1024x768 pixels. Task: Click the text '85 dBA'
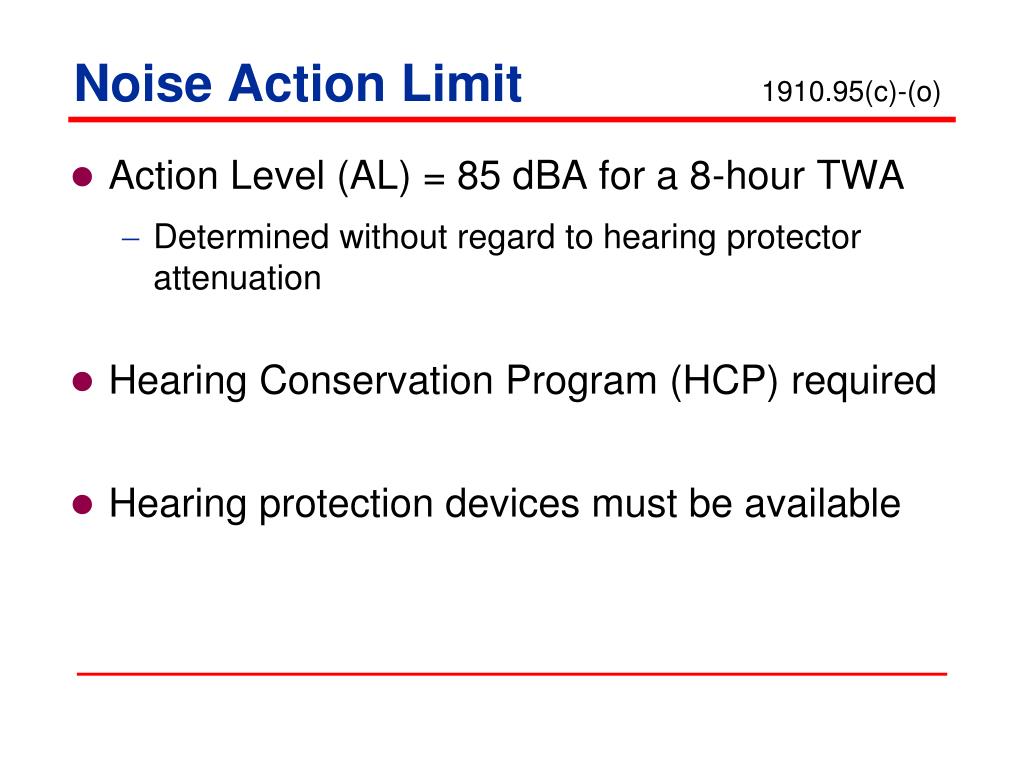click(522, 176)
